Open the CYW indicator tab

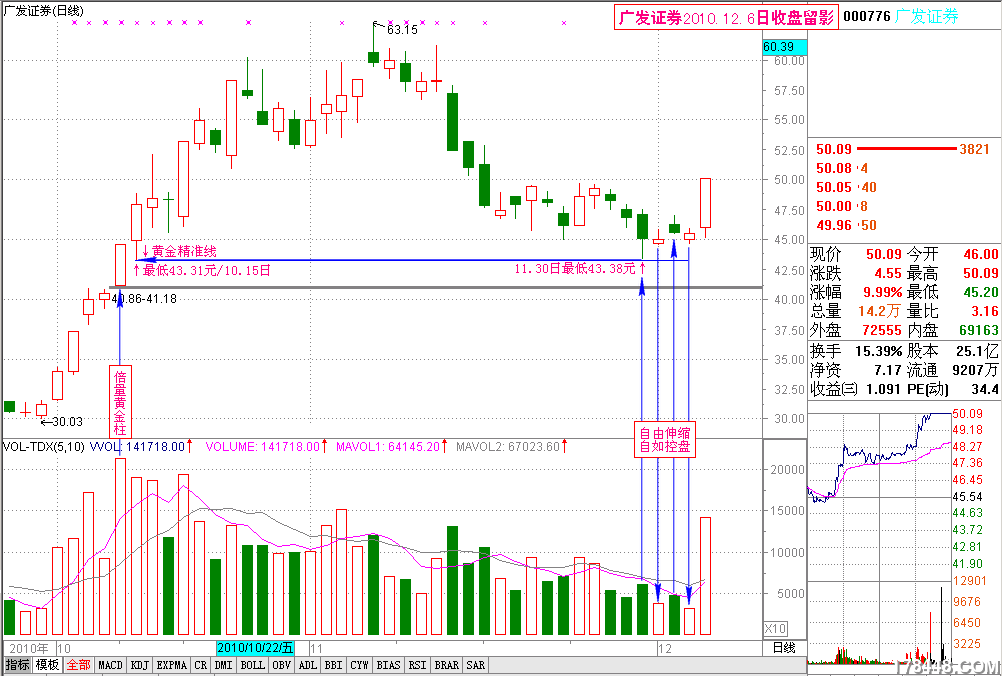359,665
